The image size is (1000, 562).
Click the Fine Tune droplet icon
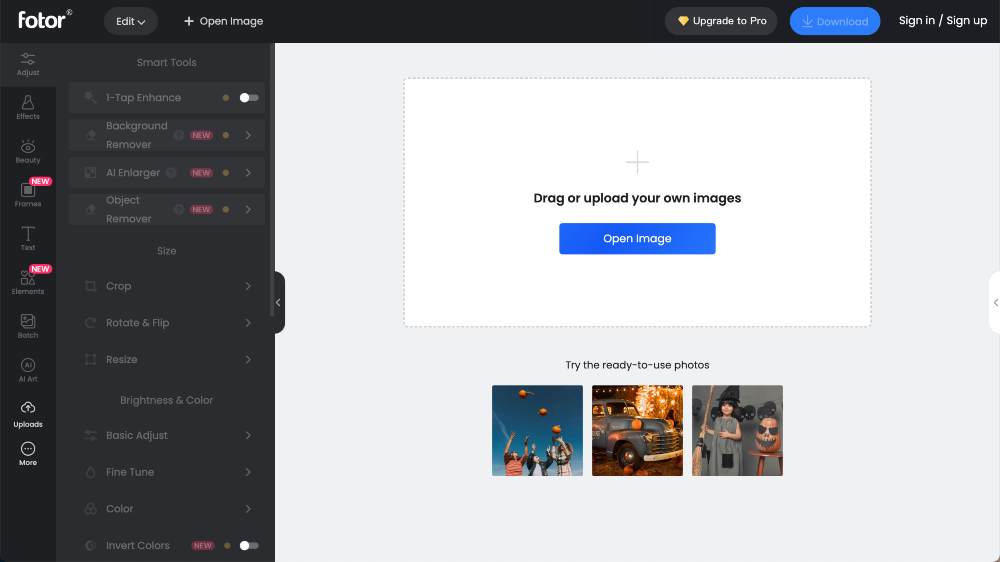[x=91, y=472]
